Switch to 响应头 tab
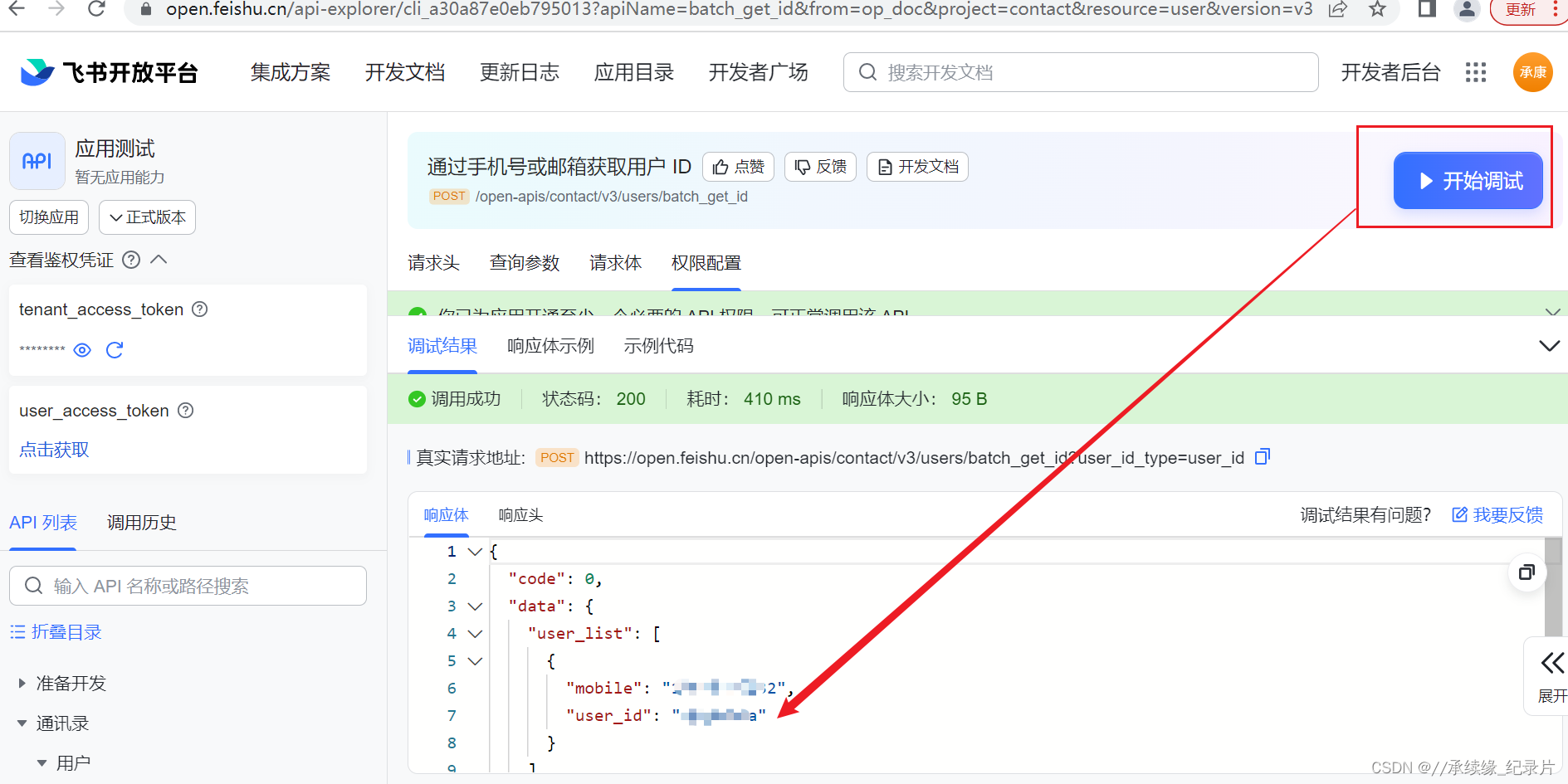The height and width of the screenshot is (784, 1568). (x=520, y=515)
